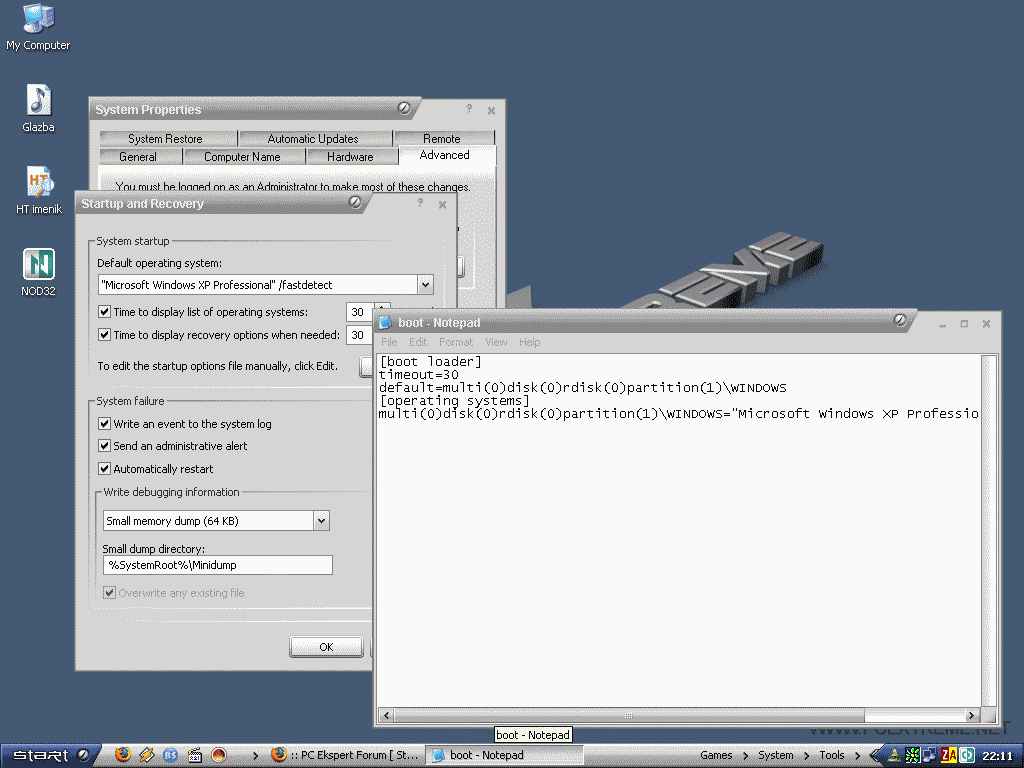The width and height of the screenshot is (1024, 768).
Task: Show hidden system tray icons arrow
Action: (x=875, y=756)
